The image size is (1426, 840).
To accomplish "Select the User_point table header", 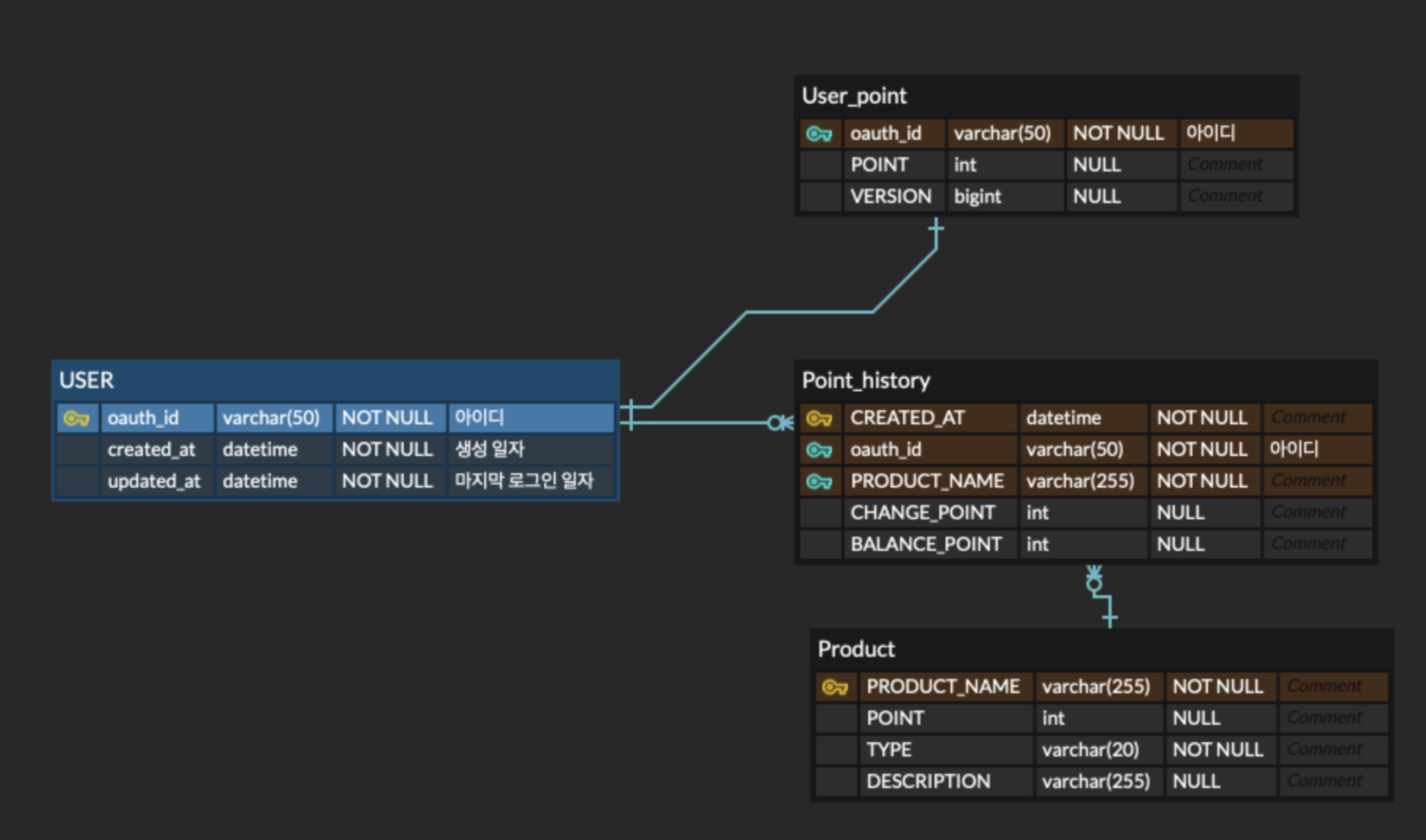I will point(854,96).
